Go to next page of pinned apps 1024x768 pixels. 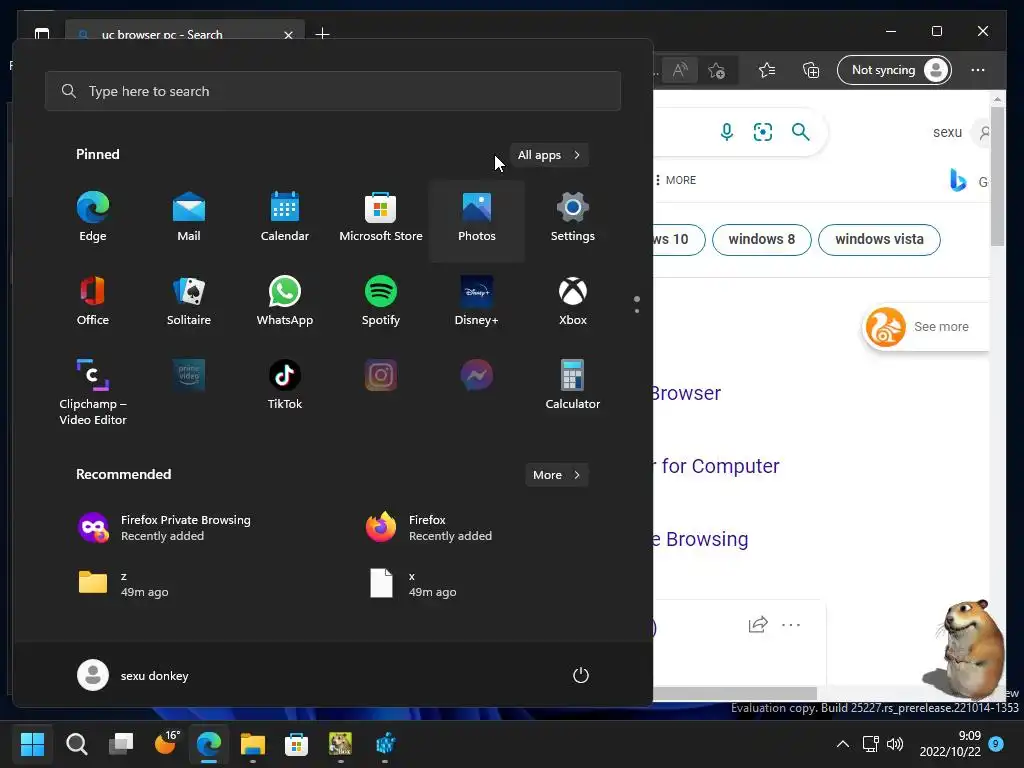pyautogui.click(x=637, y=310)
